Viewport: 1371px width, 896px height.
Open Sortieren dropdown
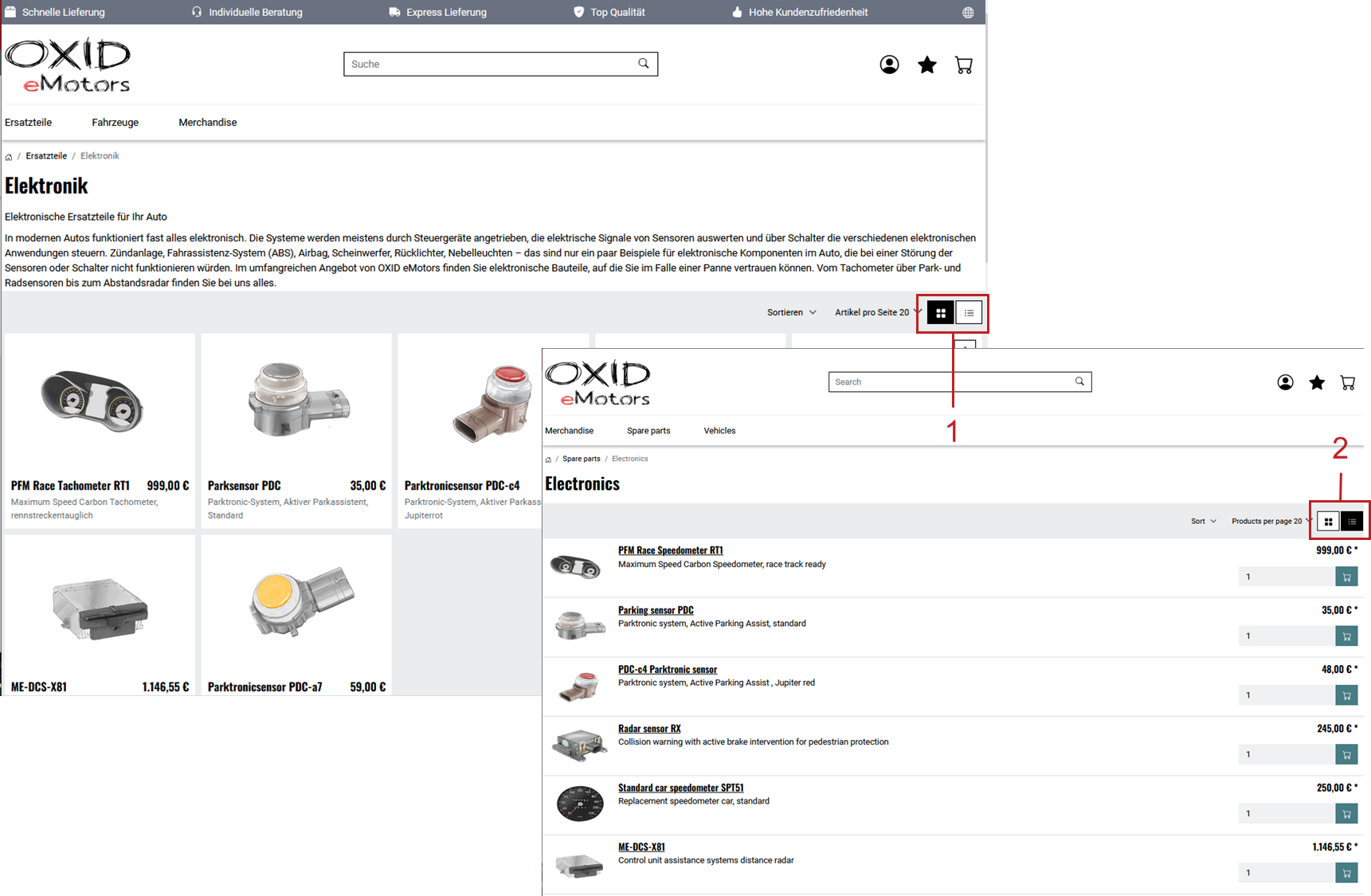click(x=791, y=312)
